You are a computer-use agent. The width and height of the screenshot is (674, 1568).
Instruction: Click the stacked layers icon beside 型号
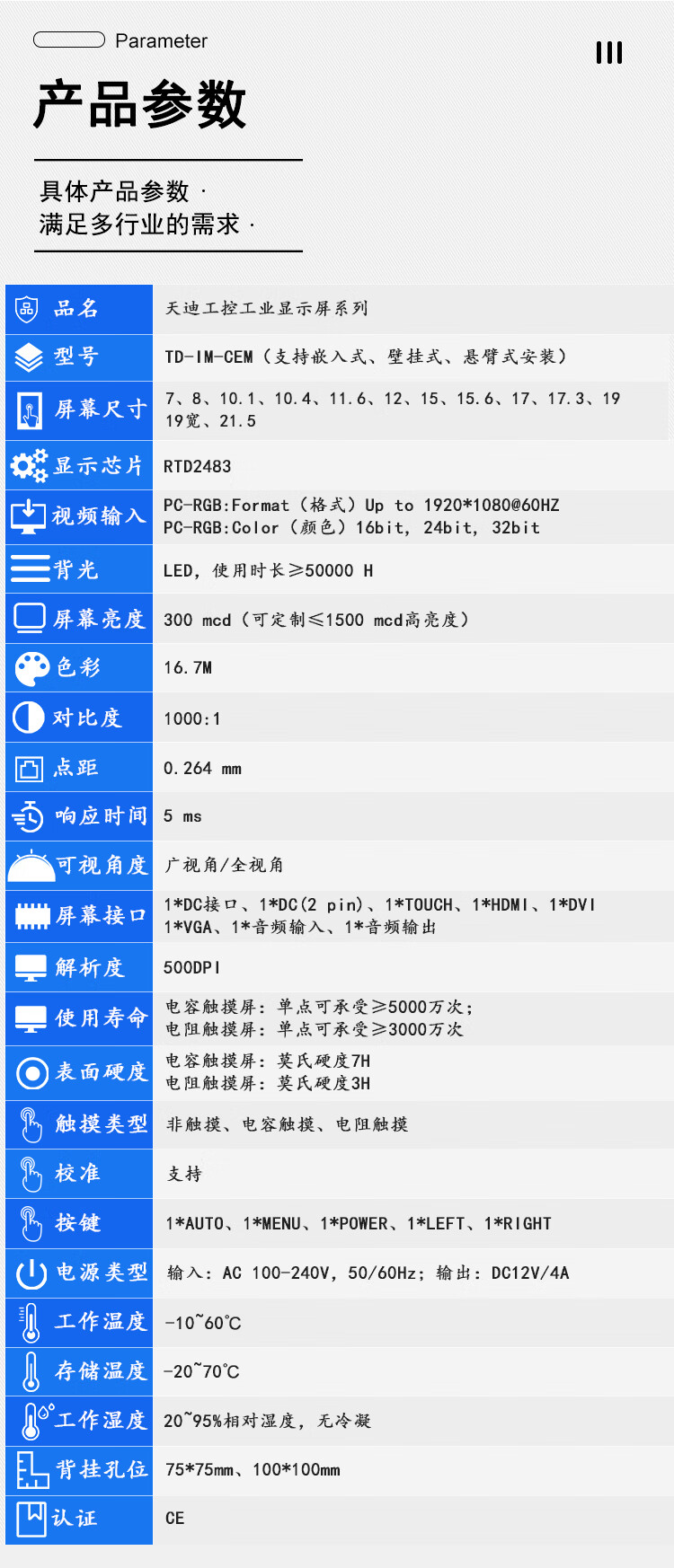(29, 357)
